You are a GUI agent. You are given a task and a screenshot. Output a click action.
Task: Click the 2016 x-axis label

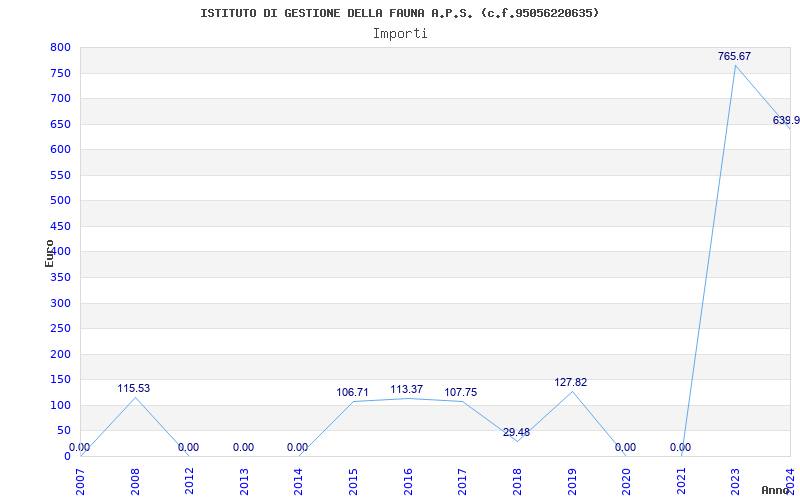[408, 482]
